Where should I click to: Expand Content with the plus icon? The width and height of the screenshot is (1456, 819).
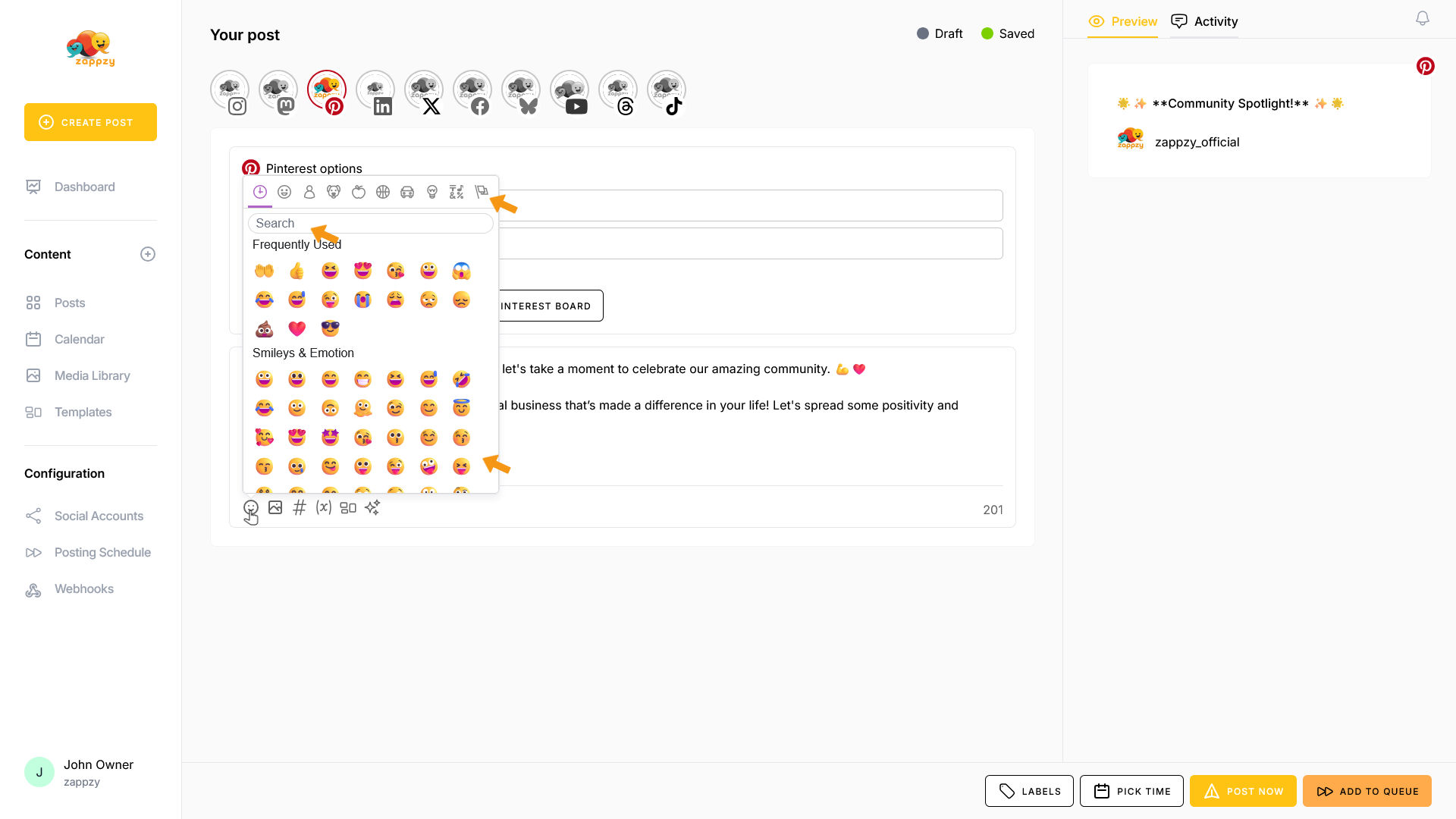(x=148, y=254)
